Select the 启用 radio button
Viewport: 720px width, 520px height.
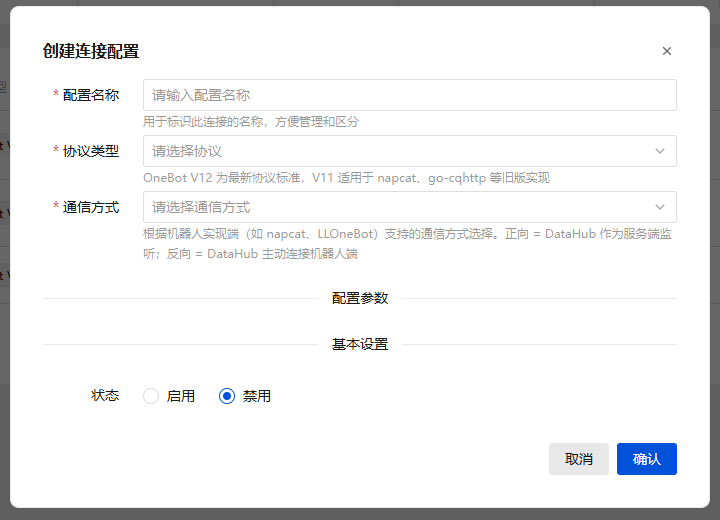[151, 396]
